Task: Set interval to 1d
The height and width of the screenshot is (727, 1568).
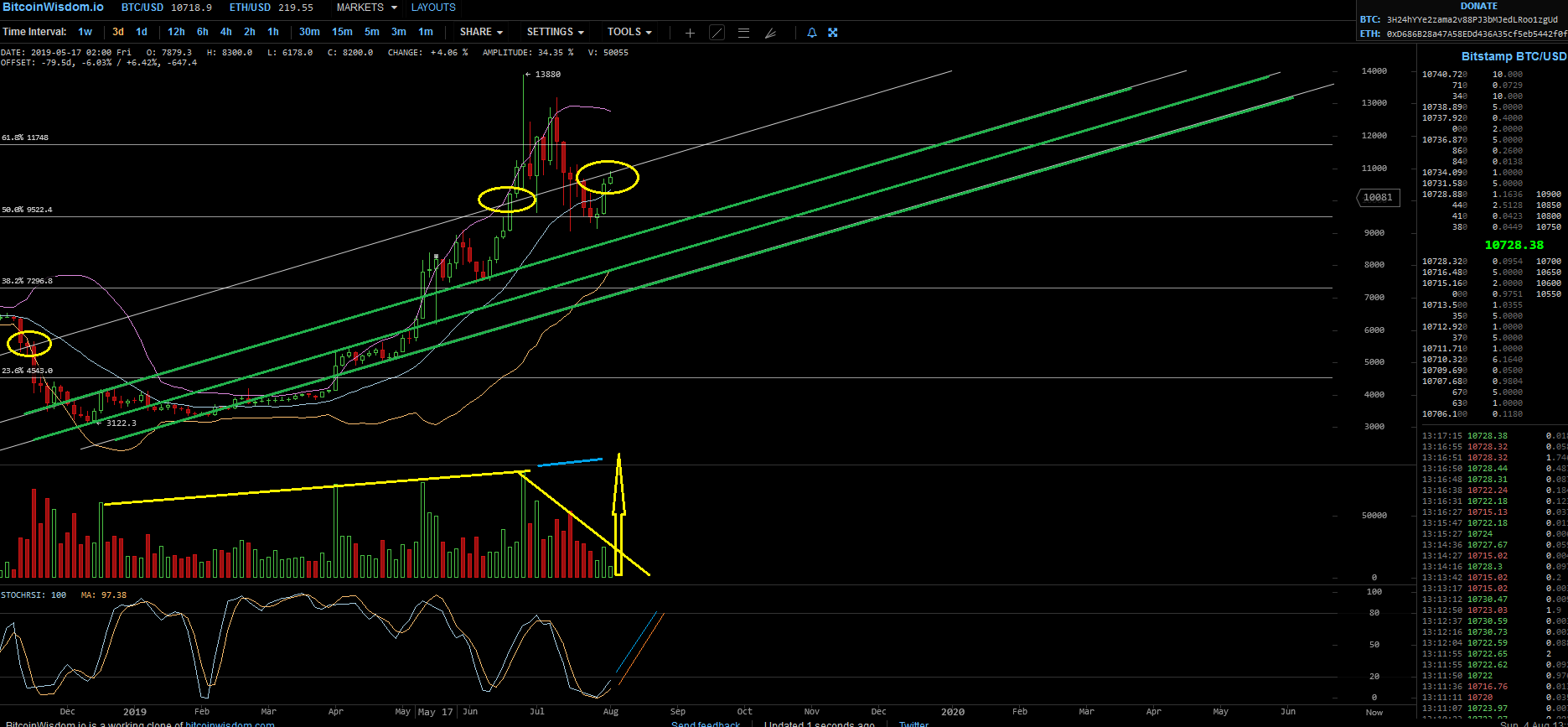Action: coord(142,32)
